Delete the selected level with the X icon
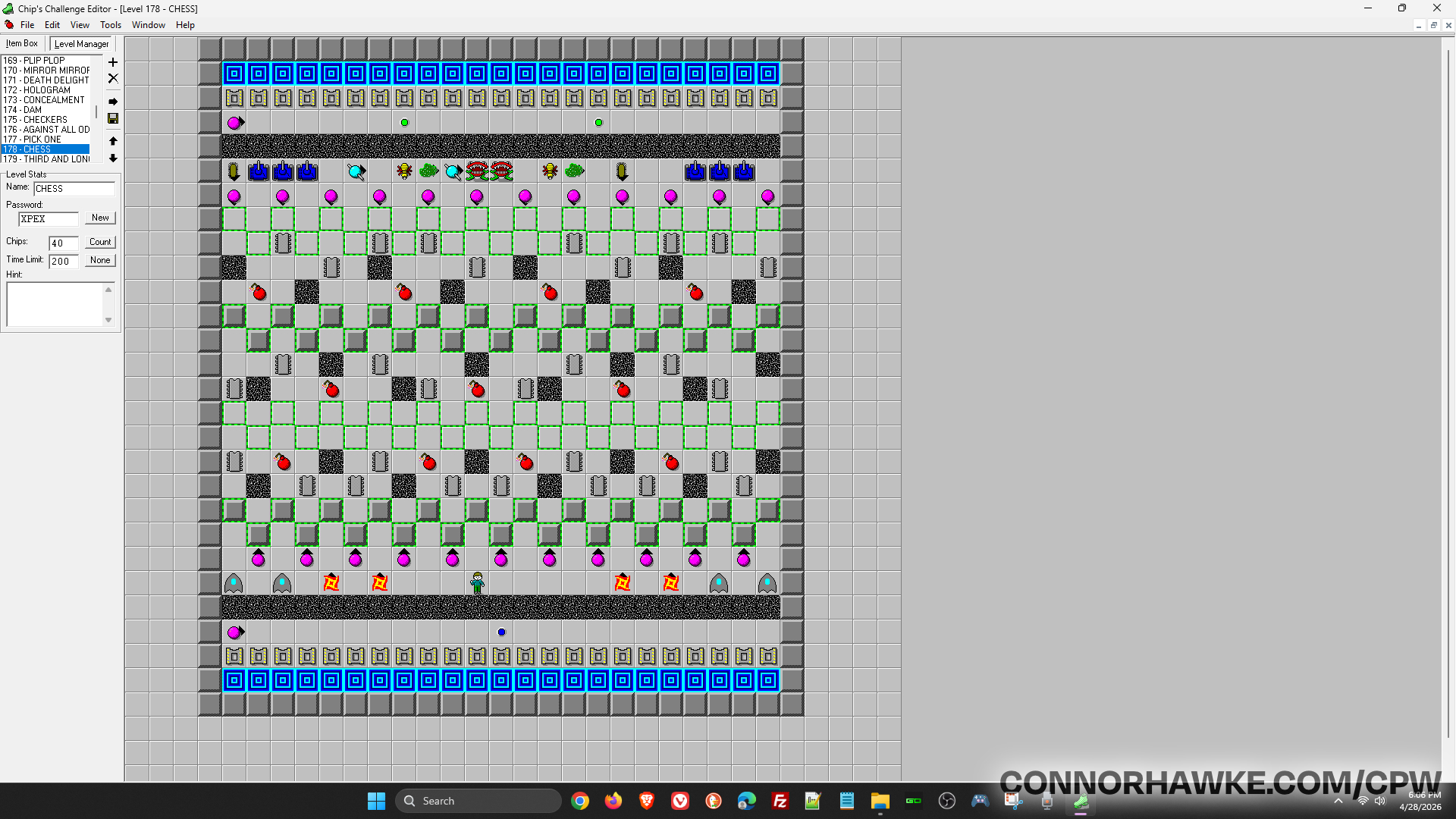 click(113, 78)
